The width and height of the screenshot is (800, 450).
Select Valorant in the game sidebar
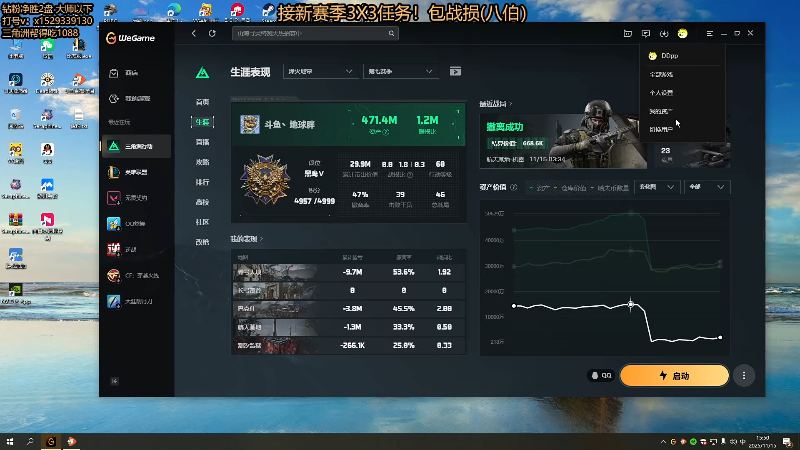click(136, 198)
